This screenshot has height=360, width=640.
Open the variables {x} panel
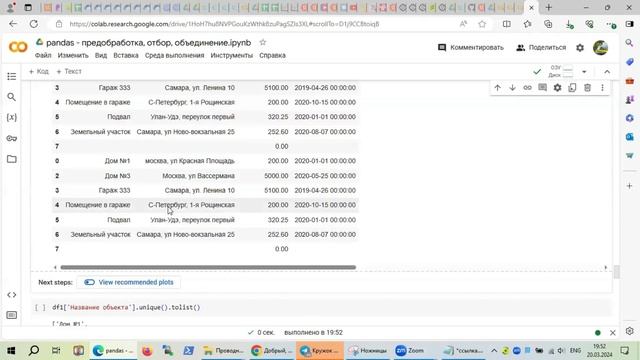12,118
